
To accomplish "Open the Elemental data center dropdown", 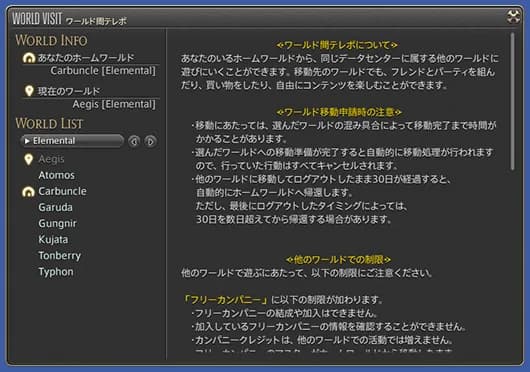I will (72, 141).
